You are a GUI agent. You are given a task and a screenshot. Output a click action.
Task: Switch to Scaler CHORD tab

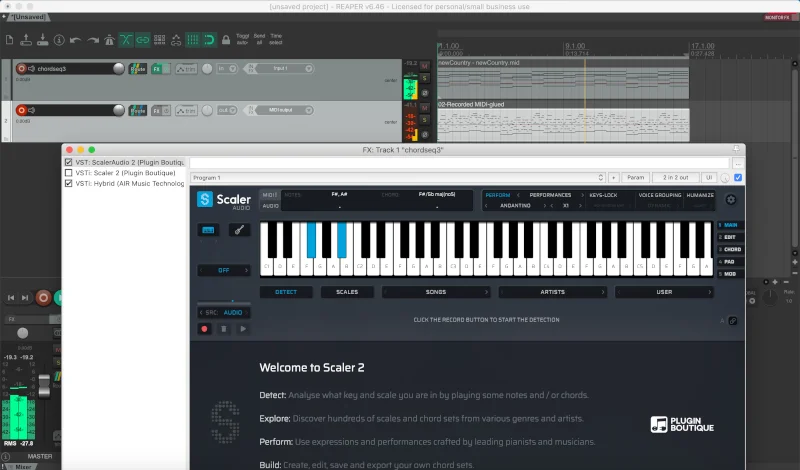tap(730, 250)
